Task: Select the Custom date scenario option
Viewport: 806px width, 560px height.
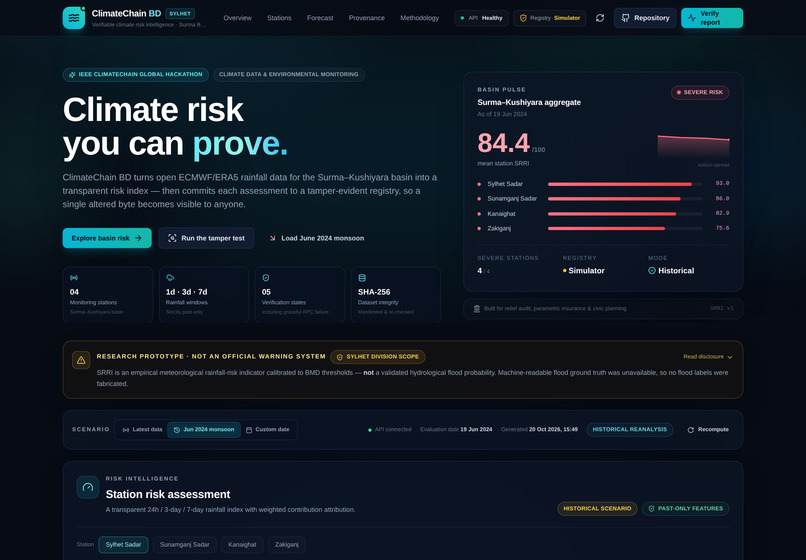Action: point(267,429)
